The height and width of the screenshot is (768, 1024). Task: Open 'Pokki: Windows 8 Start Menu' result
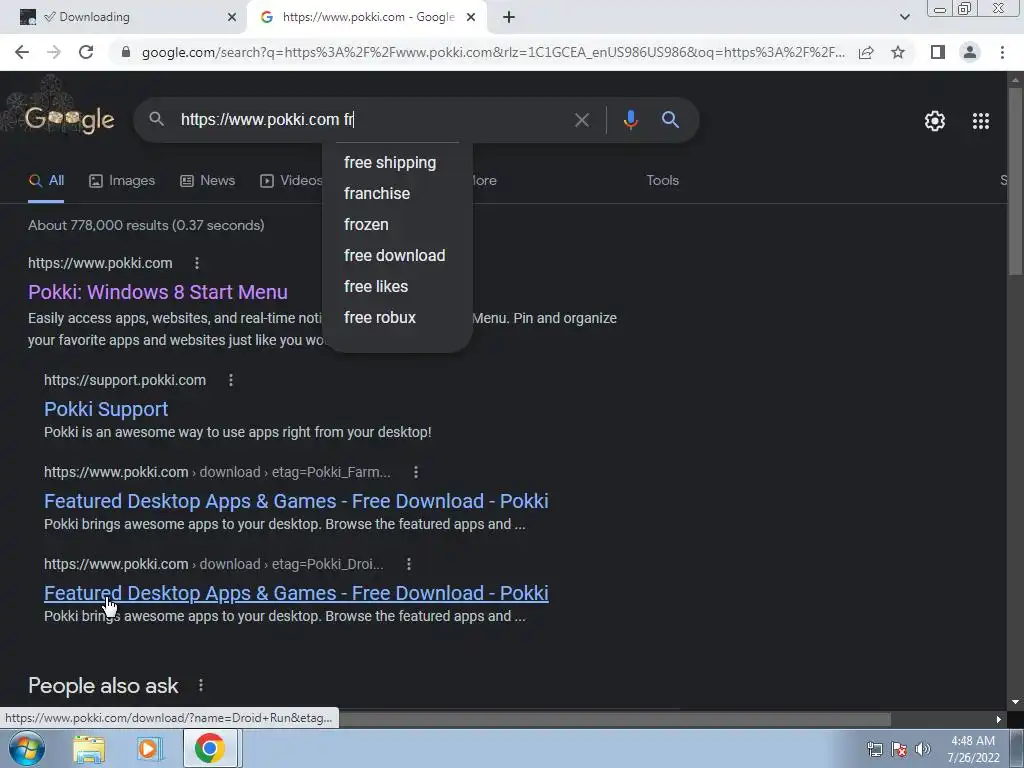(x=157, y=292)
